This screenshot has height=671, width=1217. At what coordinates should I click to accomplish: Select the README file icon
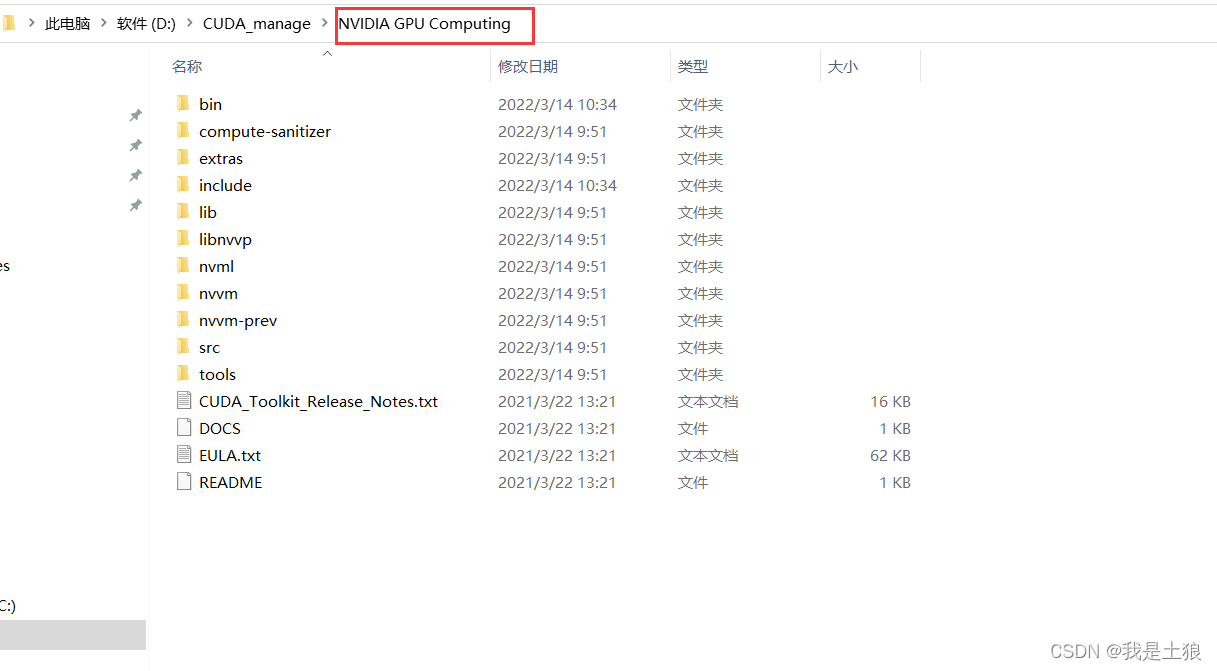click(183, 482)
